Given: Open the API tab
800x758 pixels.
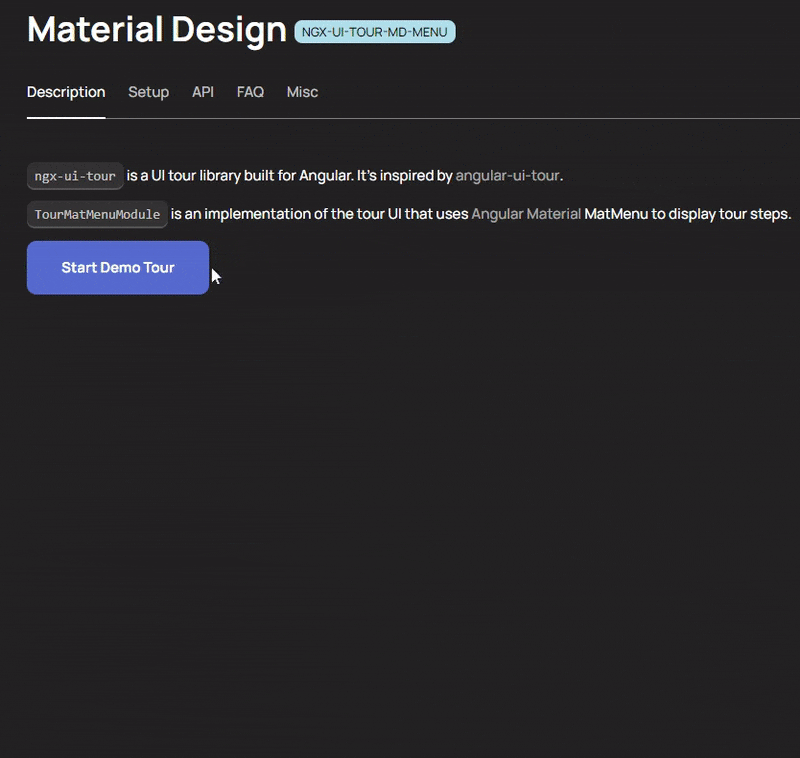Looking at the screenshot, I should [202, 92].
